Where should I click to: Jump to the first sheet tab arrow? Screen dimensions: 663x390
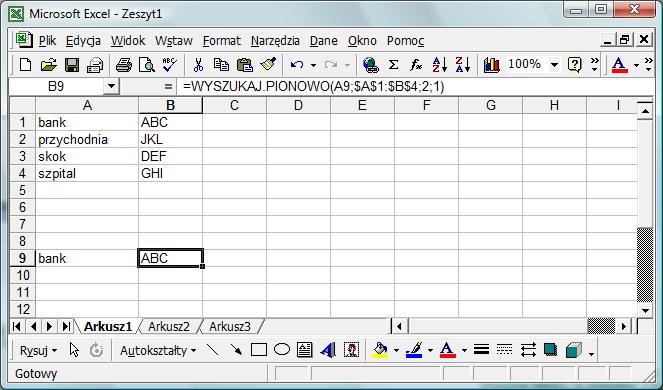pyautogui.click(x=17, y=326)
